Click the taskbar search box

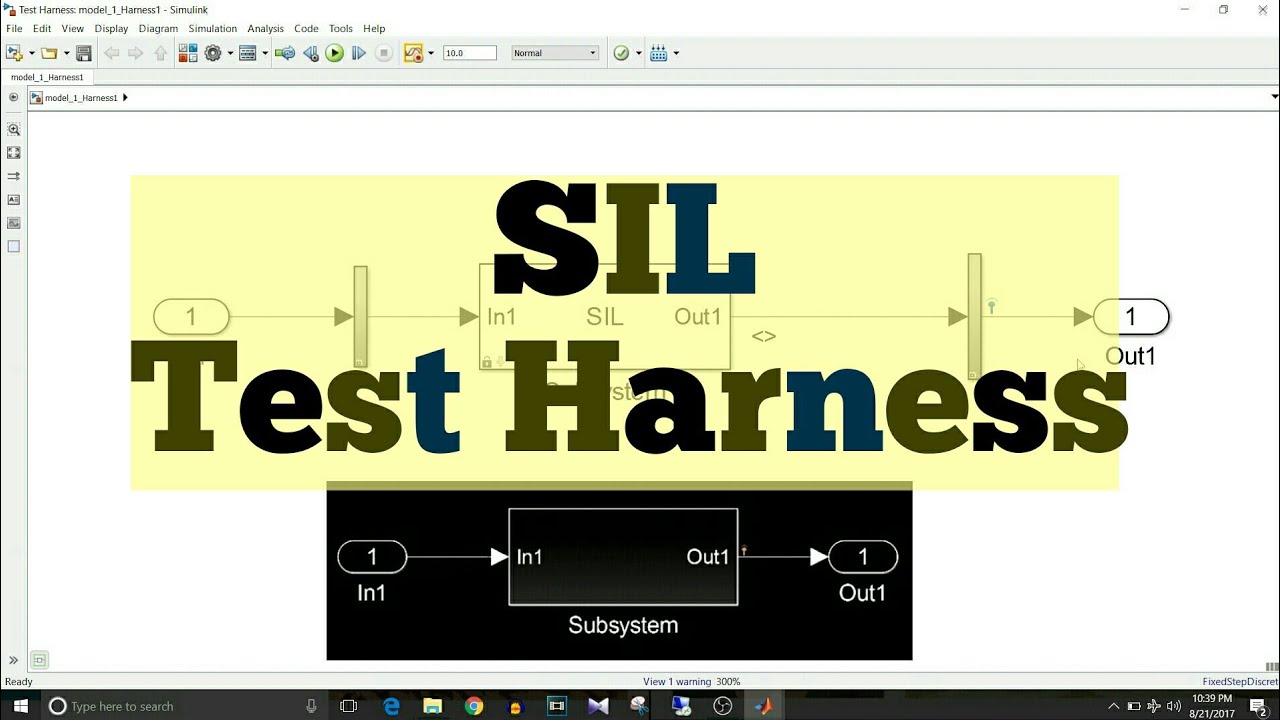(x=185, y=706)
